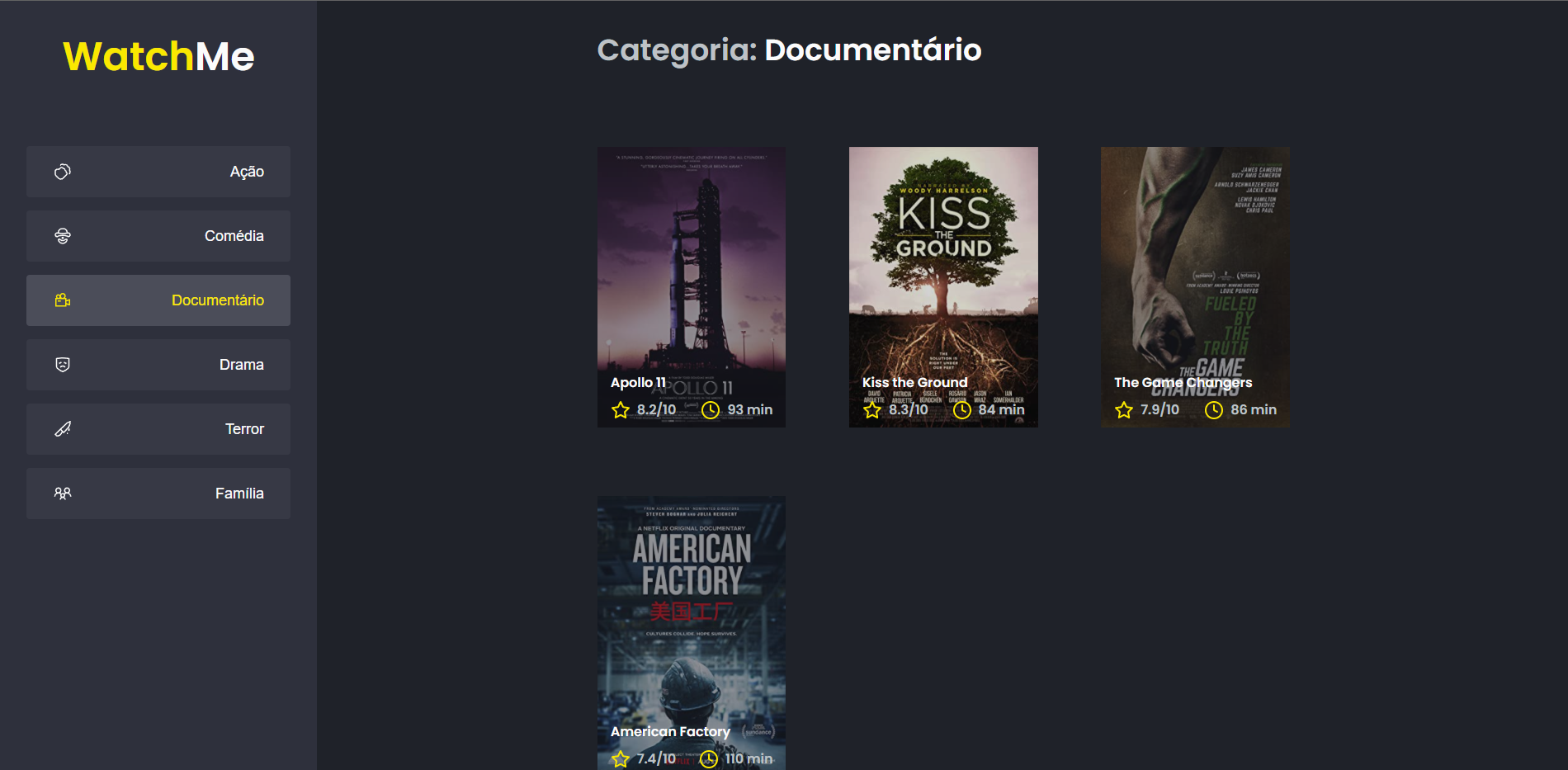Click the Comédia mask icon
The width and height of the screenshot is (1568, 770).
[x=63, y=236]
